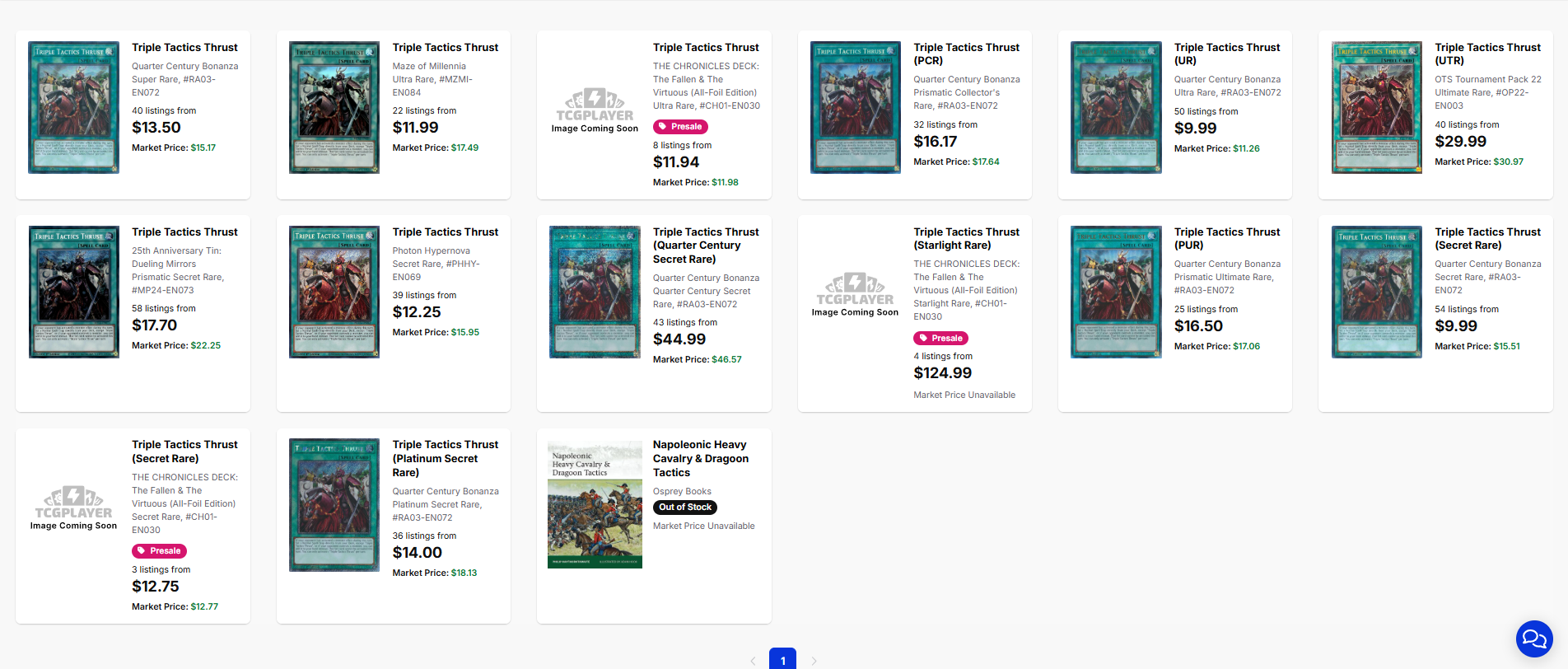Screen dimensions: 1568x669
Task: Open the Maze of Millennia card image
Action: coord(334,107)
